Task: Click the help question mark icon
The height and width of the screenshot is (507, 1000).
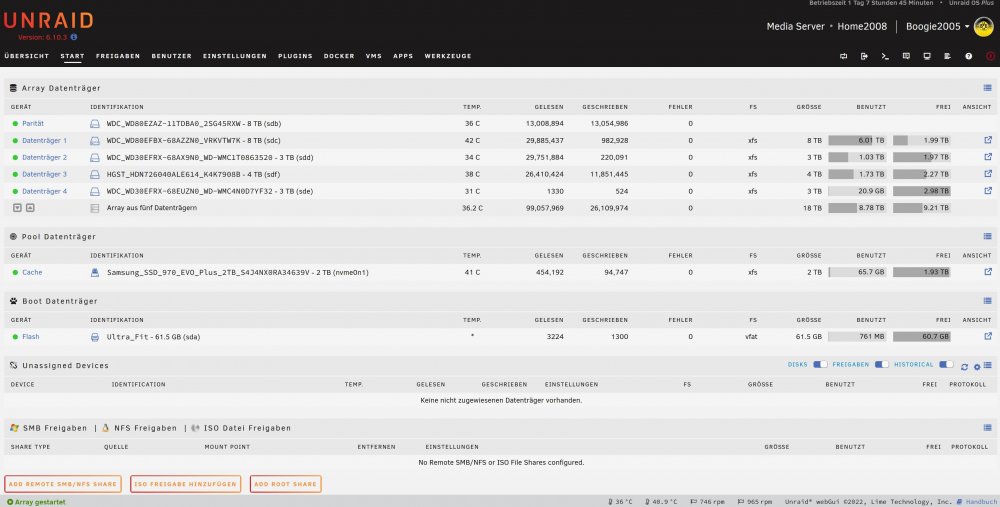Action: 969,56
